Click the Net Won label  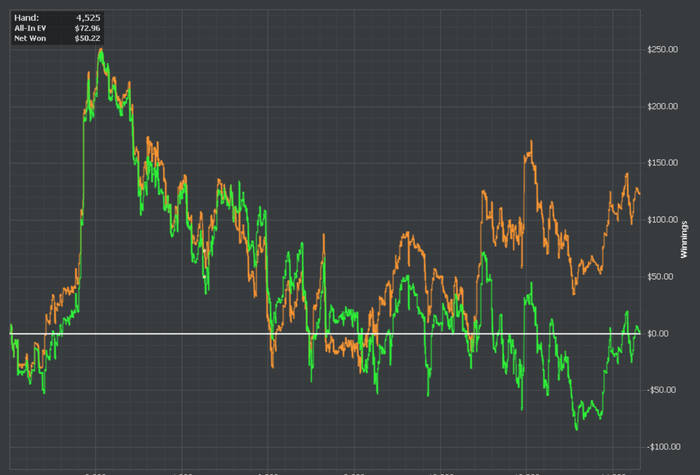[x=30, y=38]
